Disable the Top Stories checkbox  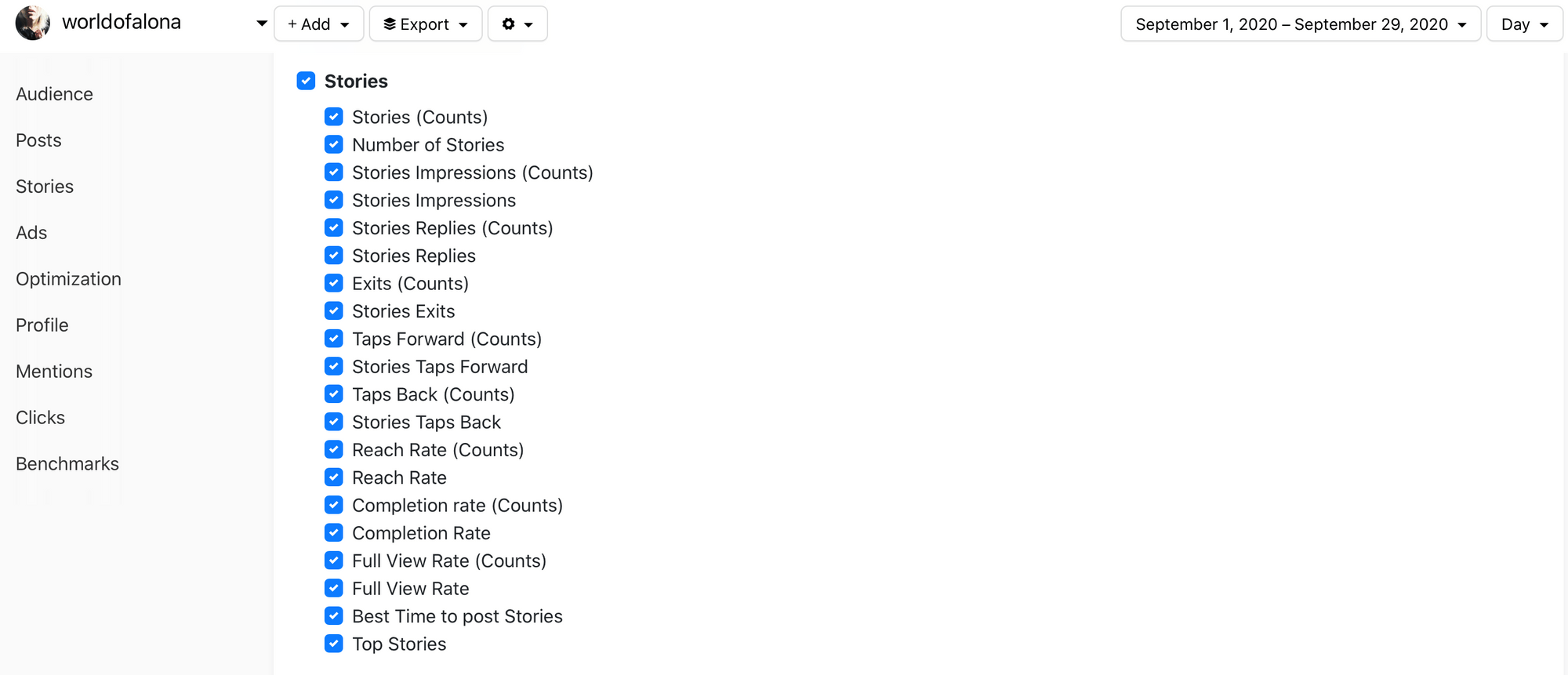334,644
